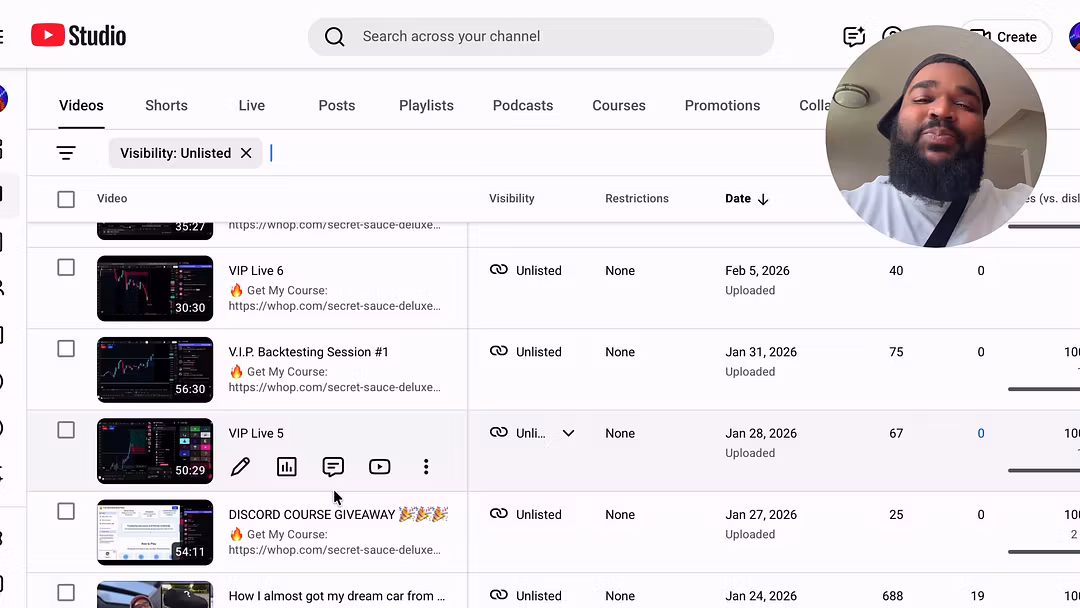Select the DISCORD COURSE GIVEAWAY checkbox

(x=66, y=512)
